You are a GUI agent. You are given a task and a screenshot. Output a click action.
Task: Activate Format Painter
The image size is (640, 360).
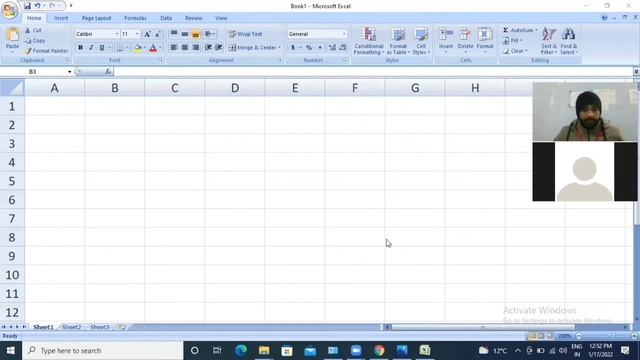[46, 51]
